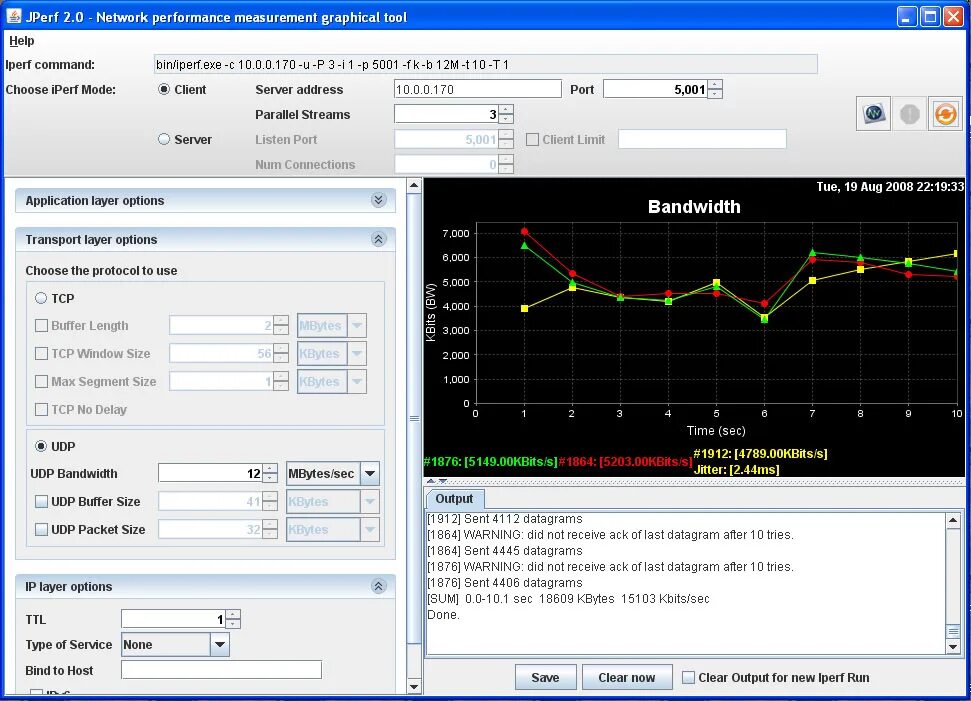Open Type of Service dropdown
The height and width of the screenshot is (701, 971).
click(220, 645)
